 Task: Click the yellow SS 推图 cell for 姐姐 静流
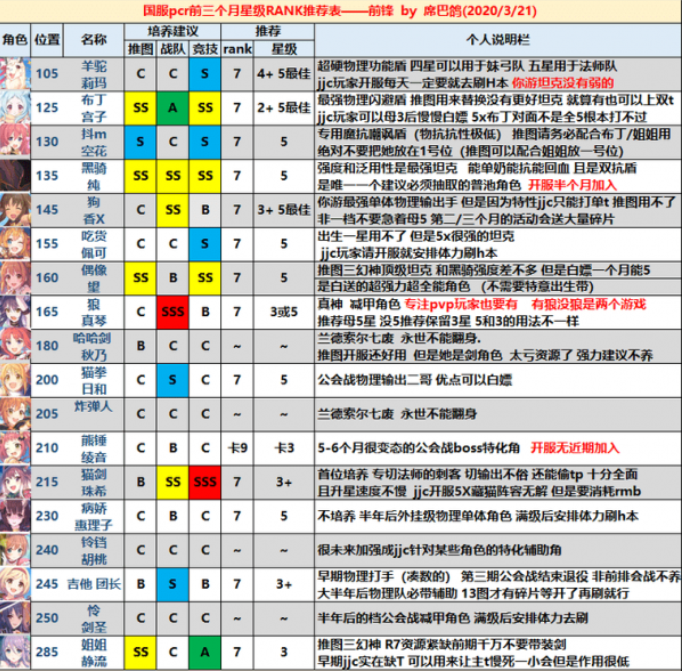140,652
